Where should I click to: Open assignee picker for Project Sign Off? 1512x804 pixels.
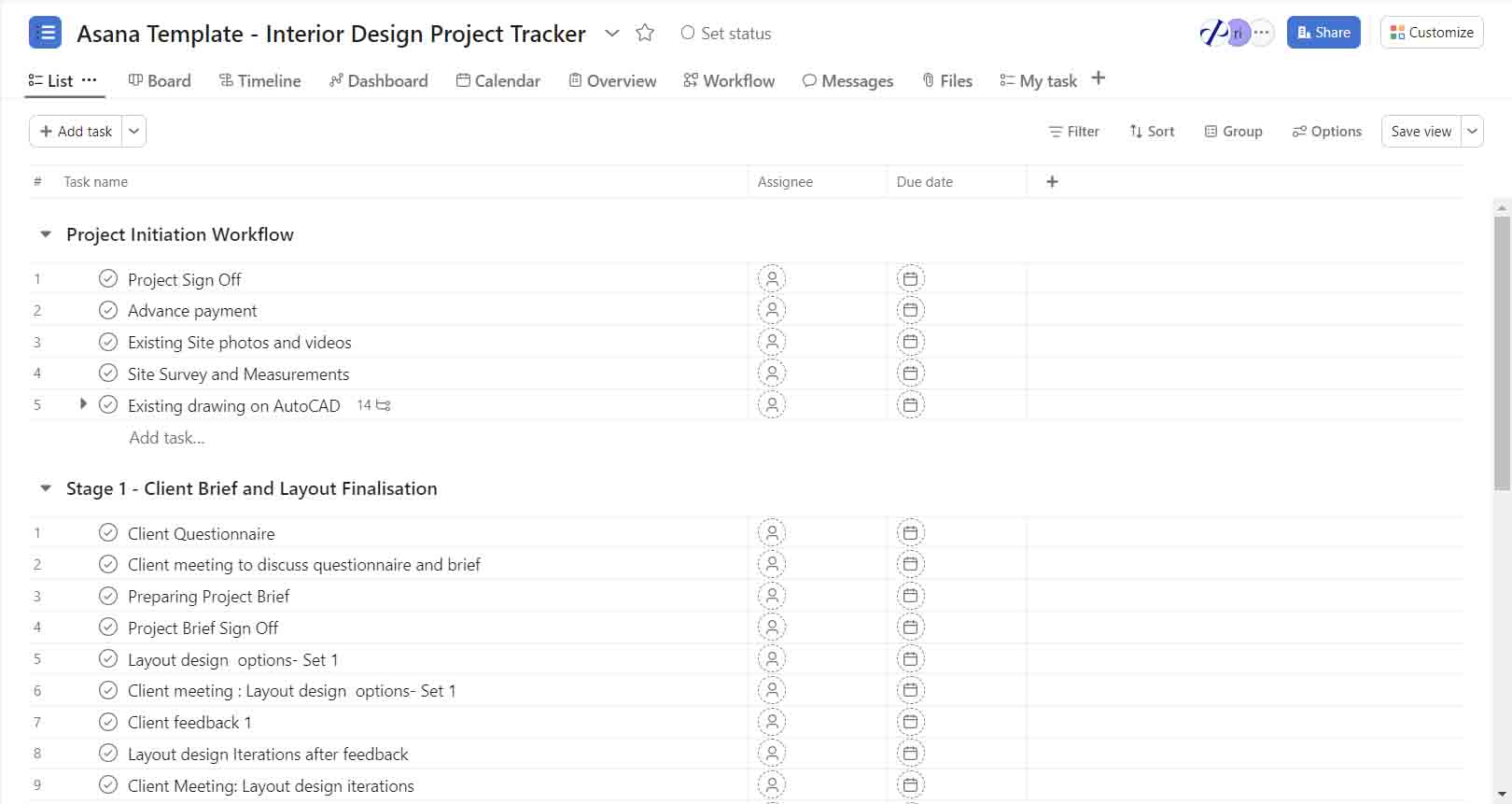(772, 279)
